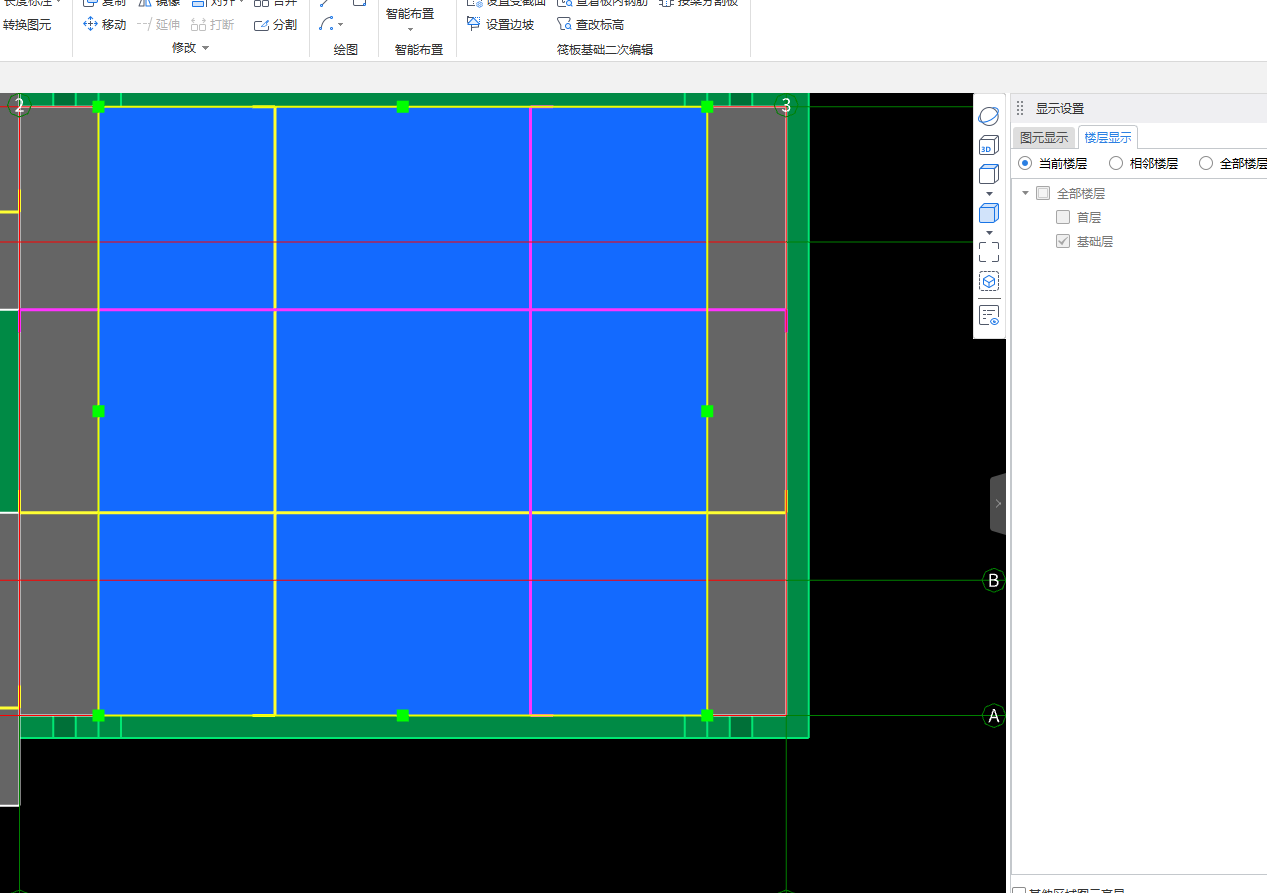Open dropdown below wireframe cube icon
The image size is (1267, 893).
click(x=989, y=193)
